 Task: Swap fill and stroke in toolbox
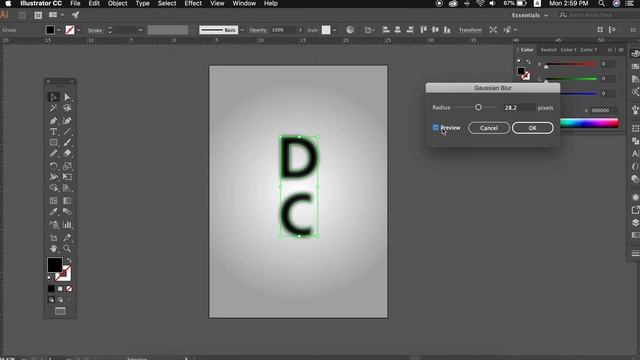pyautogui.click(x=69, y=260)
